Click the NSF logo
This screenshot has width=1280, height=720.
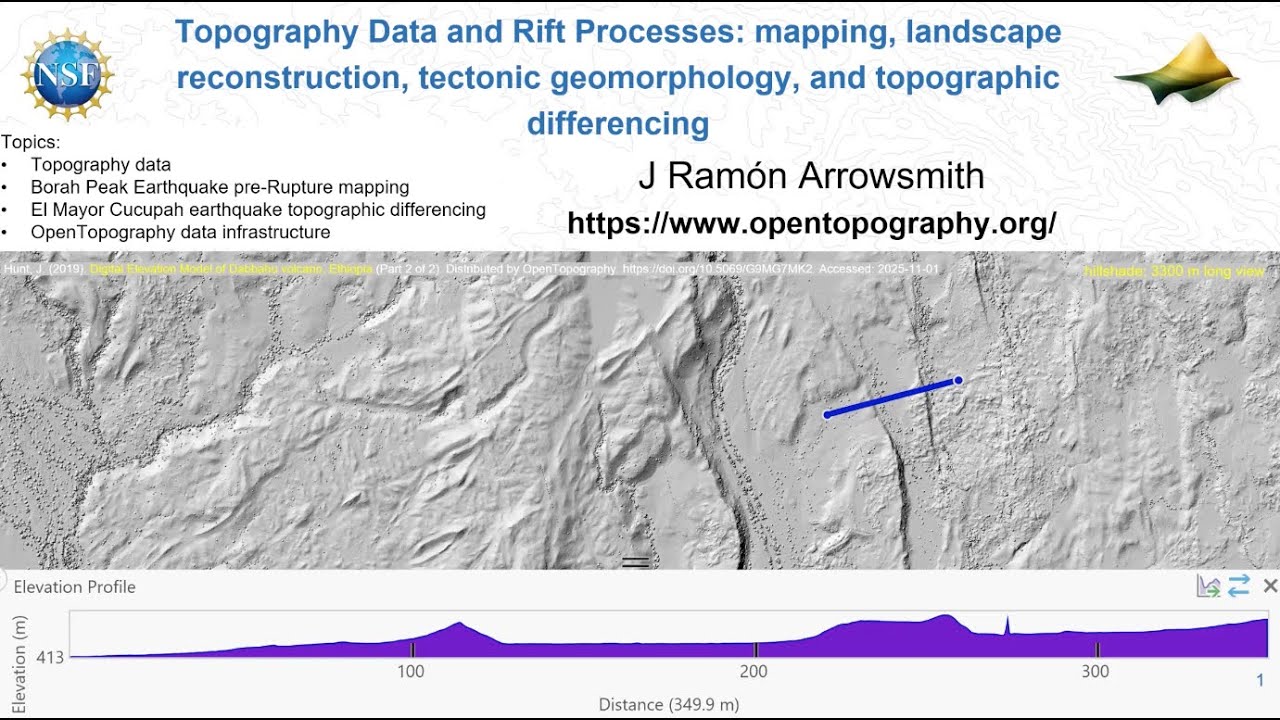(67, 75)
